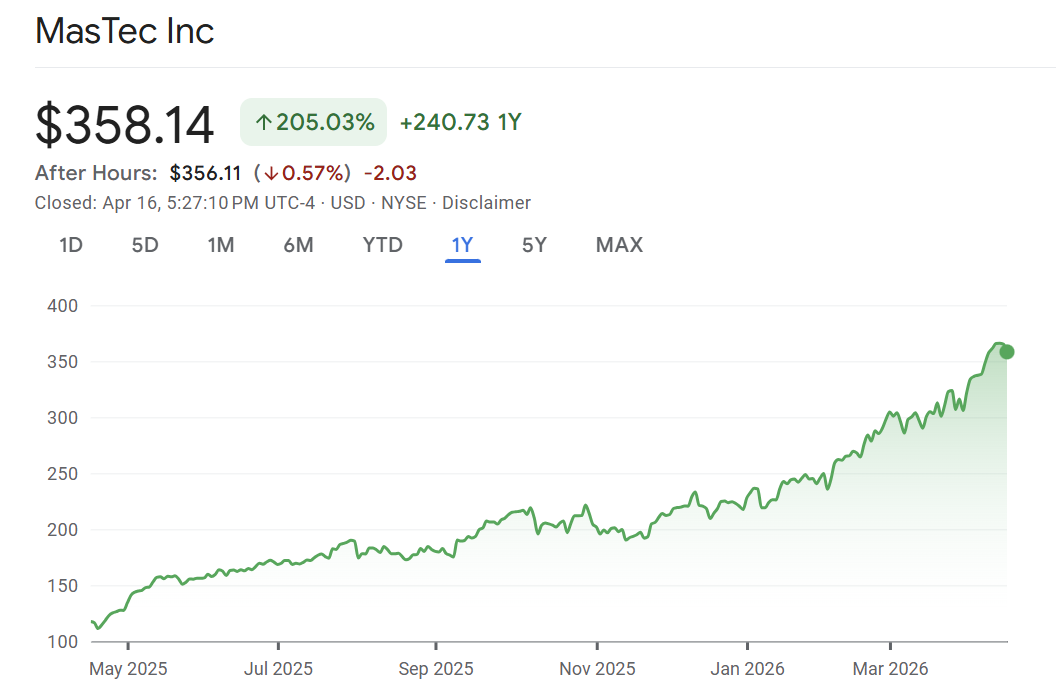The height and width of the screenshot is (685, 1056).
Task: Switch chart to 6M view
Action: pyautogui.click(x=298, y=245)
